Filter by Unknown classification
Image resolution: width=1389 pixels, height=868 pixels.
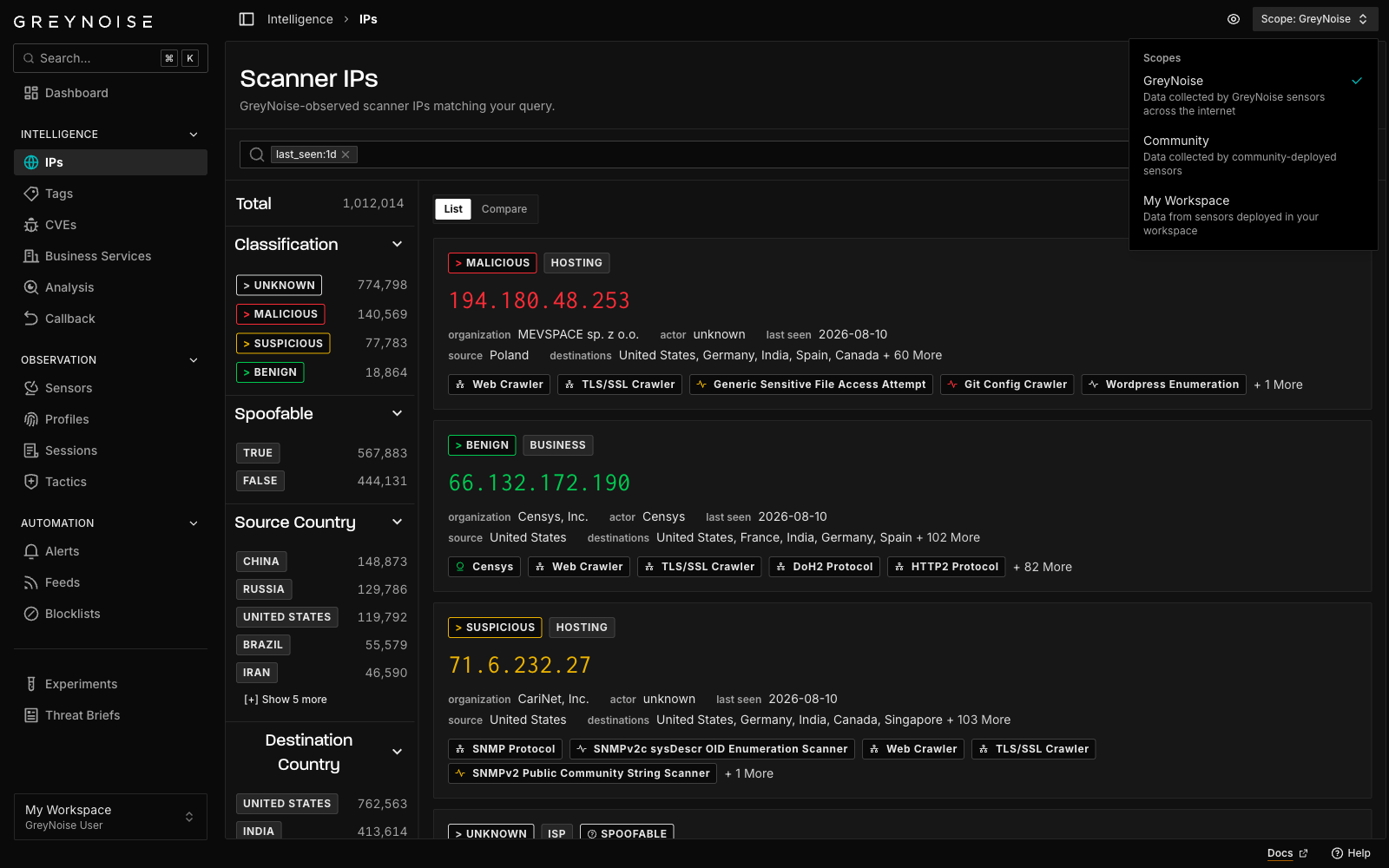click(279, 286)
